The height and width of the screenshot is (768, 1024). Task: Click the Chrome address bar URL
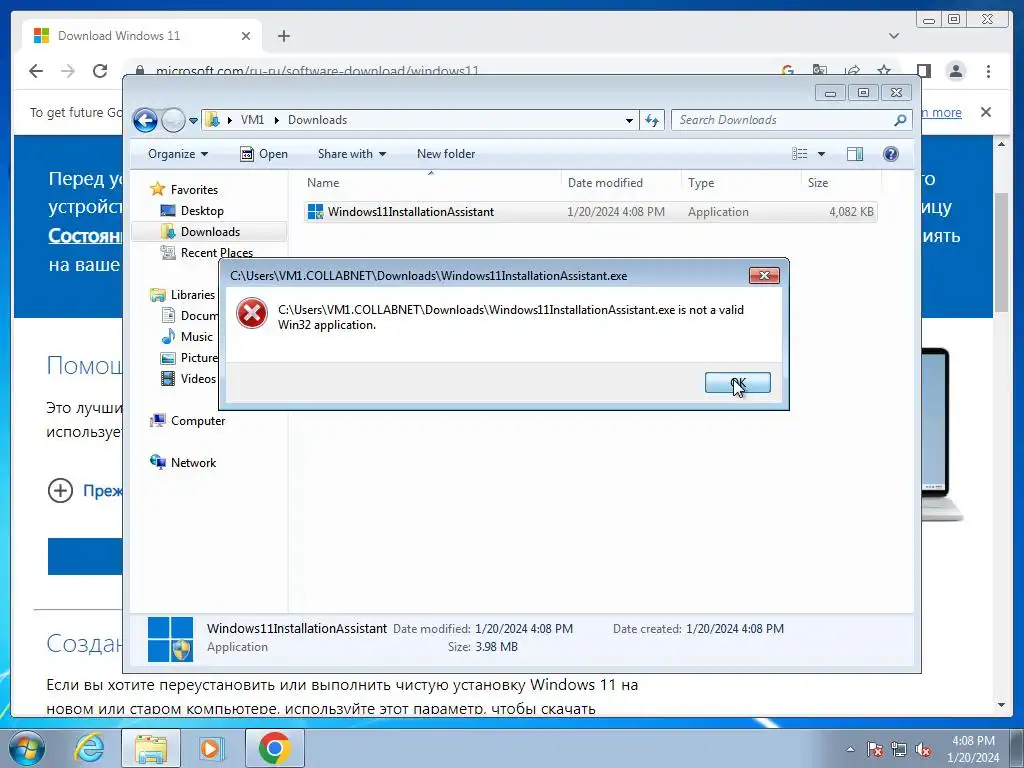pos(317,71)
